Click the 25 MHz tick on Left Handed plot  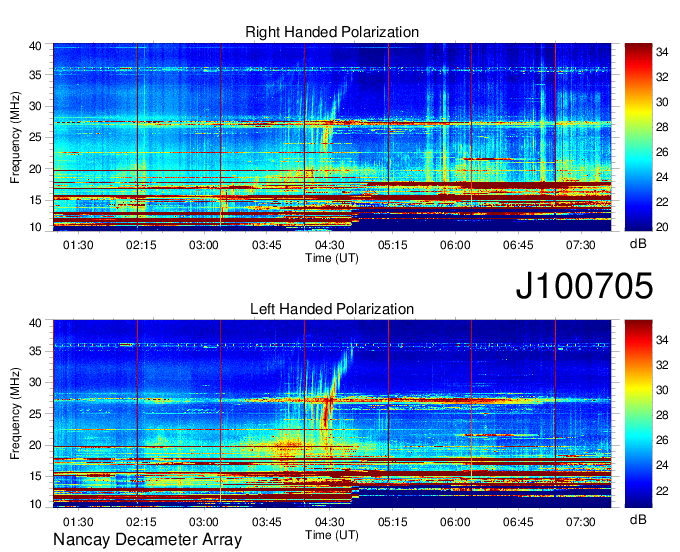coord(35,414)
